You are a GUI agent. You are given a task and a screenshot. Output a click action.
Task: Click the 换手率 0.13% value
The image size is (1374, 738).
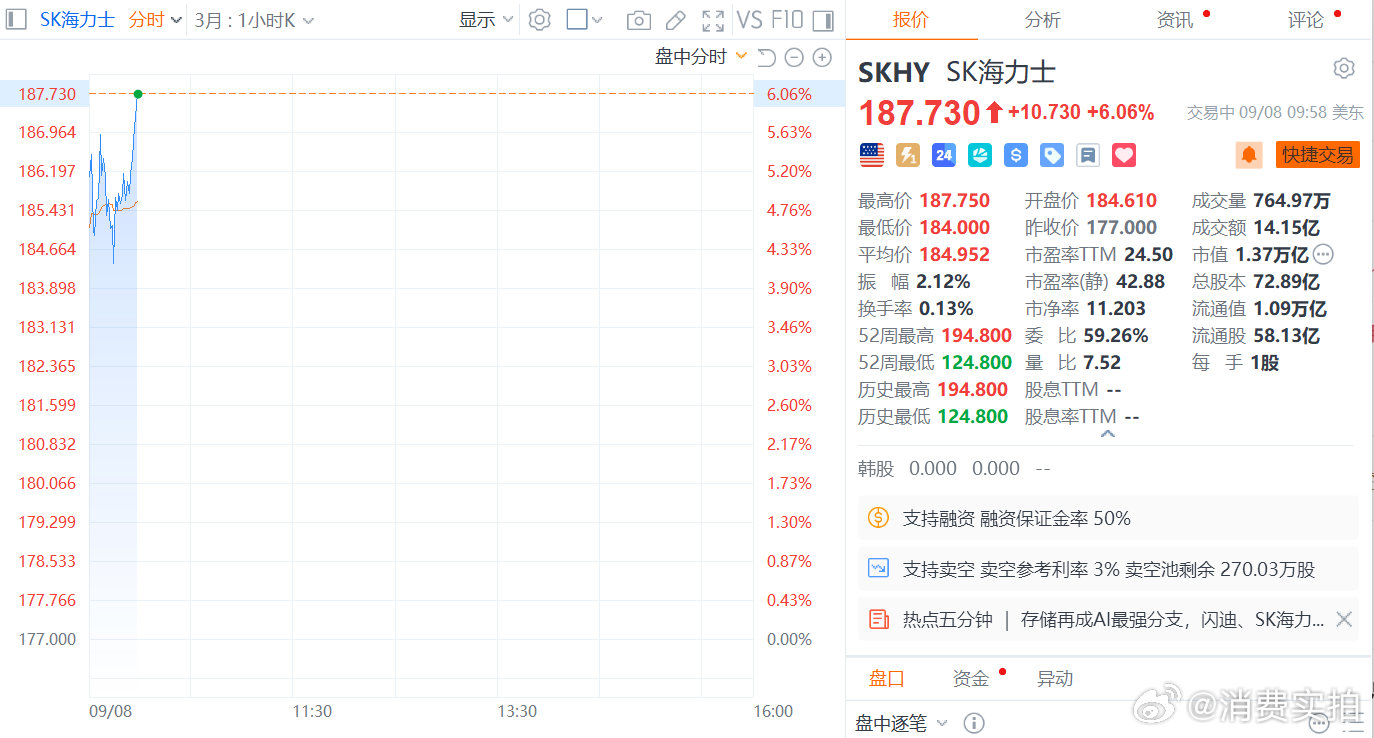point(946,308)
